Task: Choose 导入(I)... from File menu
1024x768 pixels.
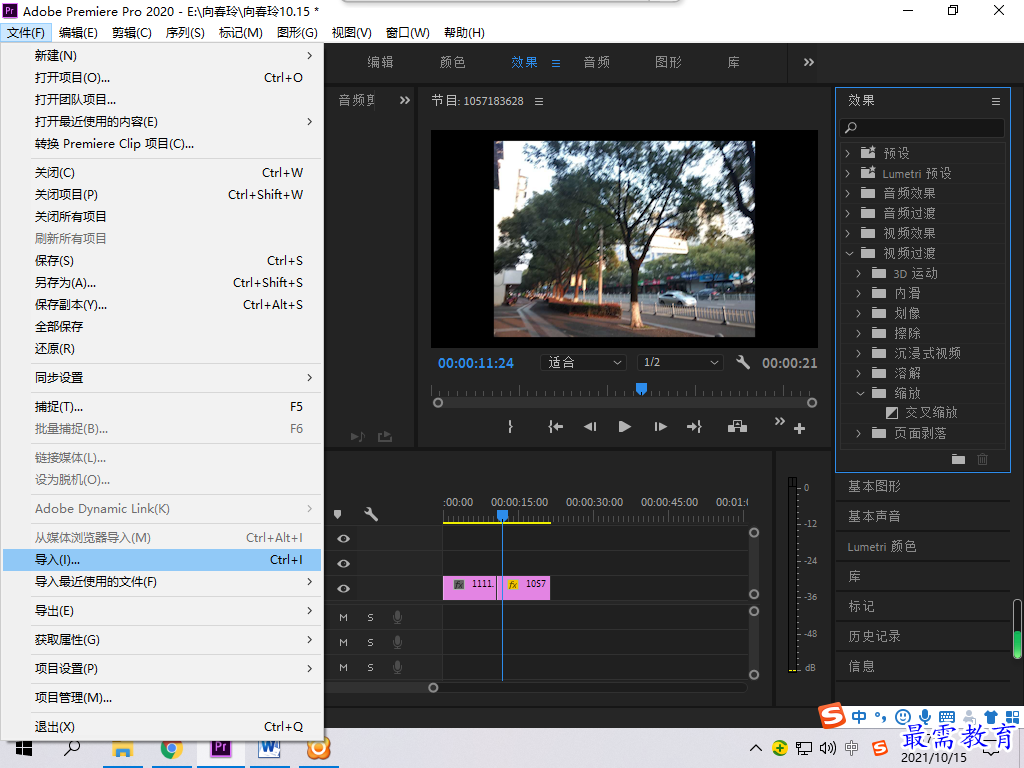Action: pos(162,560)
